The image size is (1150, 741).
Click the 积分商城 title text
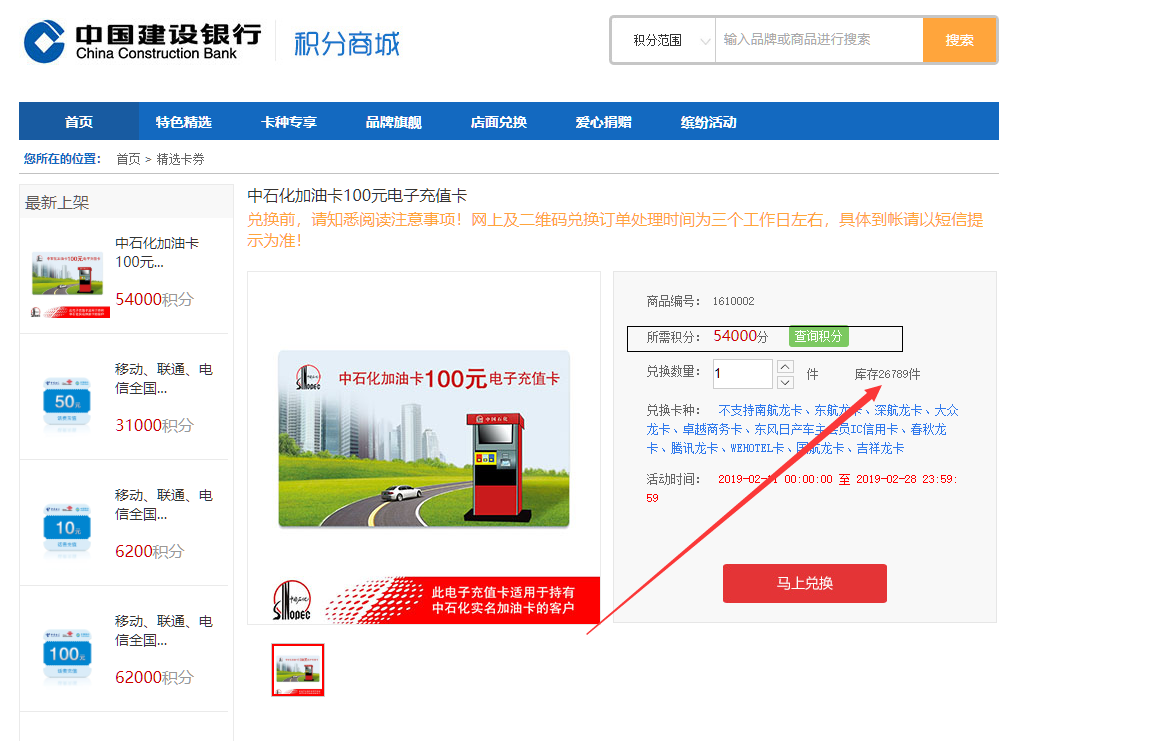tap(347, 43)
